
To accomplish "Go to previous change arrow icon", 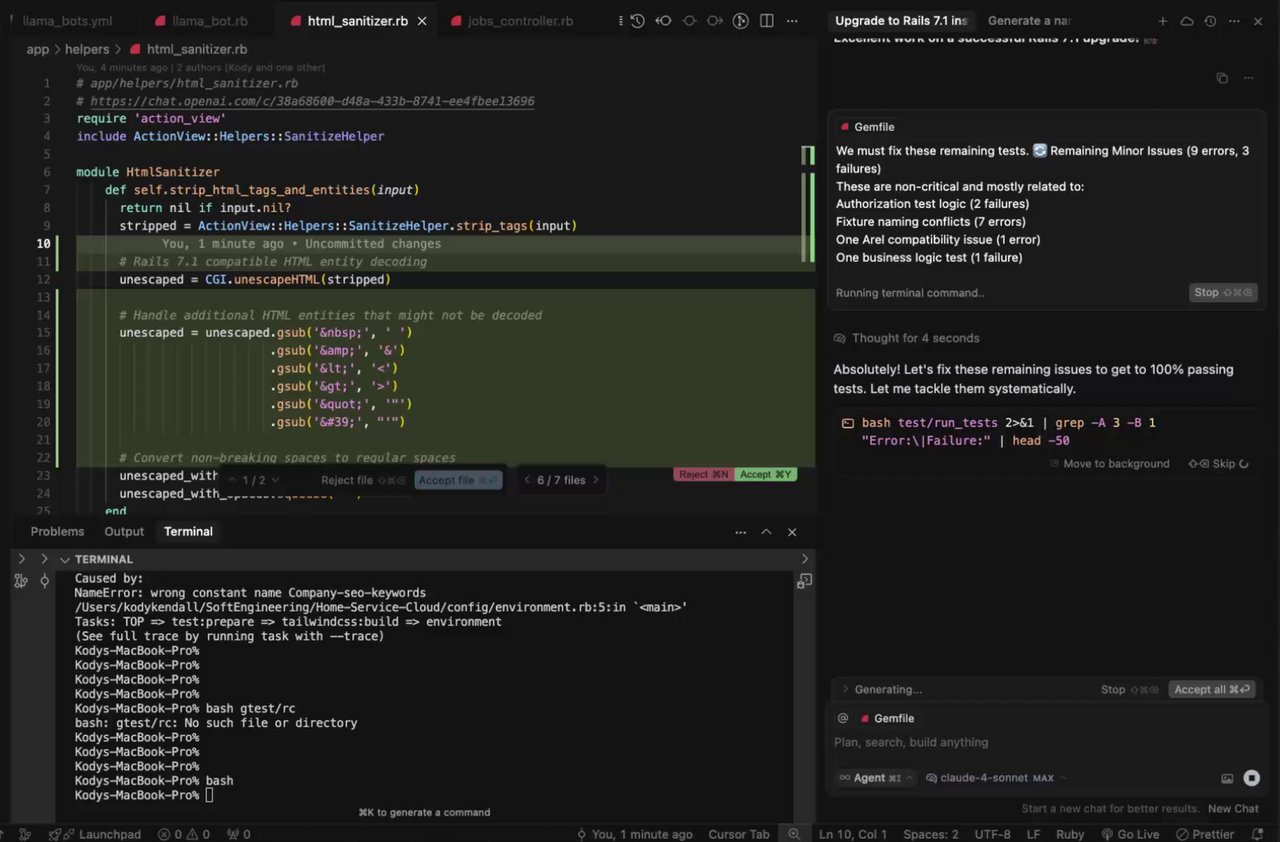I will coord(663,21).
